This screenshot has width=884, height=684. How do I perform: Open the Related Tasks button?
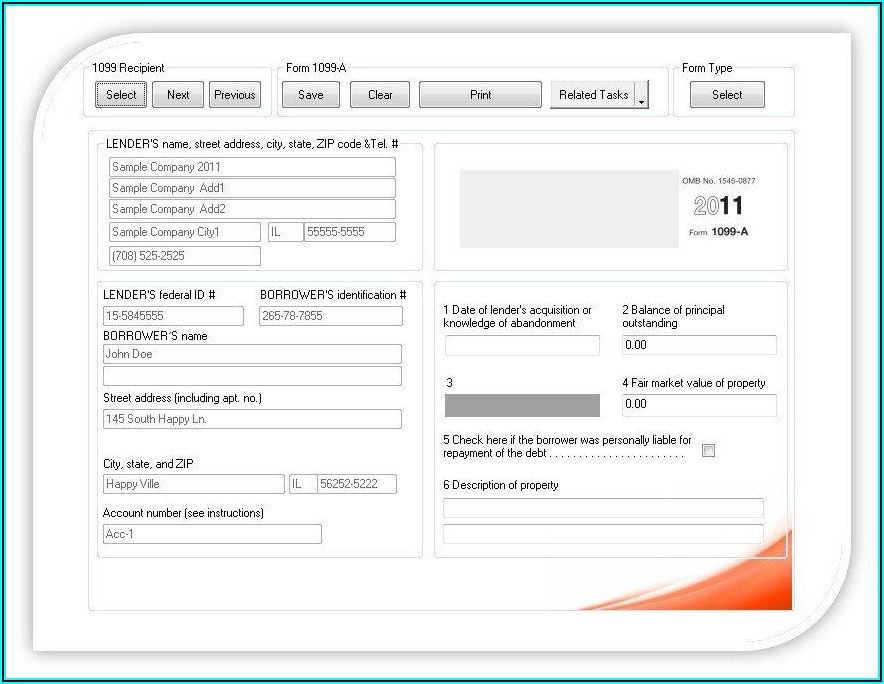[592, 95]
